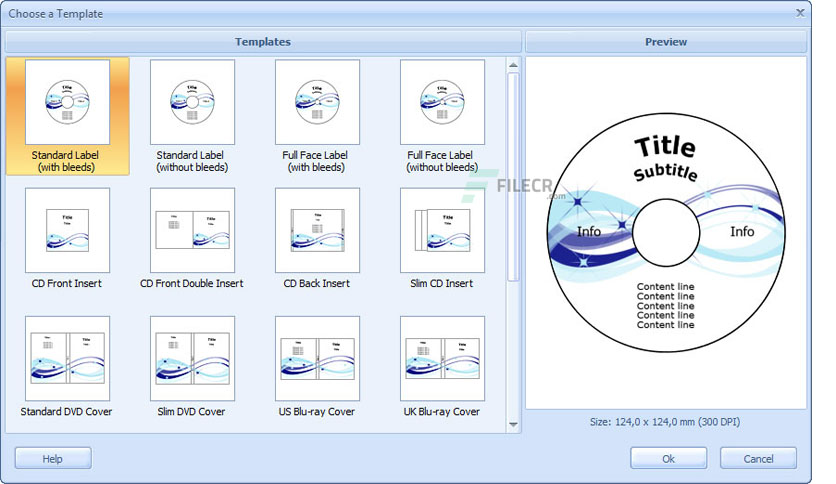The height and width of the screenshot is (484, 836).
Task: Choose the Full Face Label (without bleeds) template
Action: click(442, 116)
